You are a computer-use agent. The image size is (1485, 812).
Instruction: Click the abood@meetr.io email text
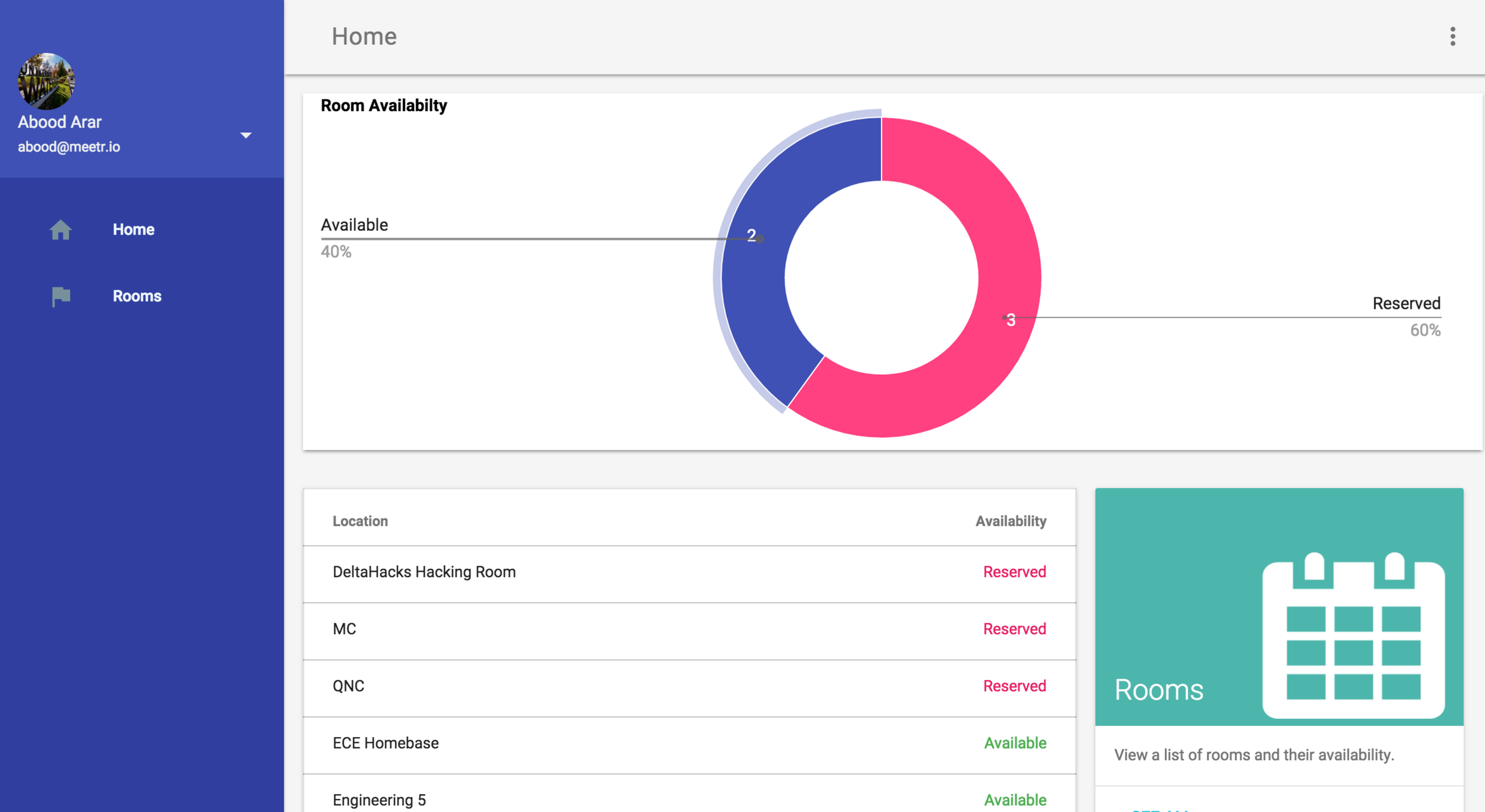point(68,147)
